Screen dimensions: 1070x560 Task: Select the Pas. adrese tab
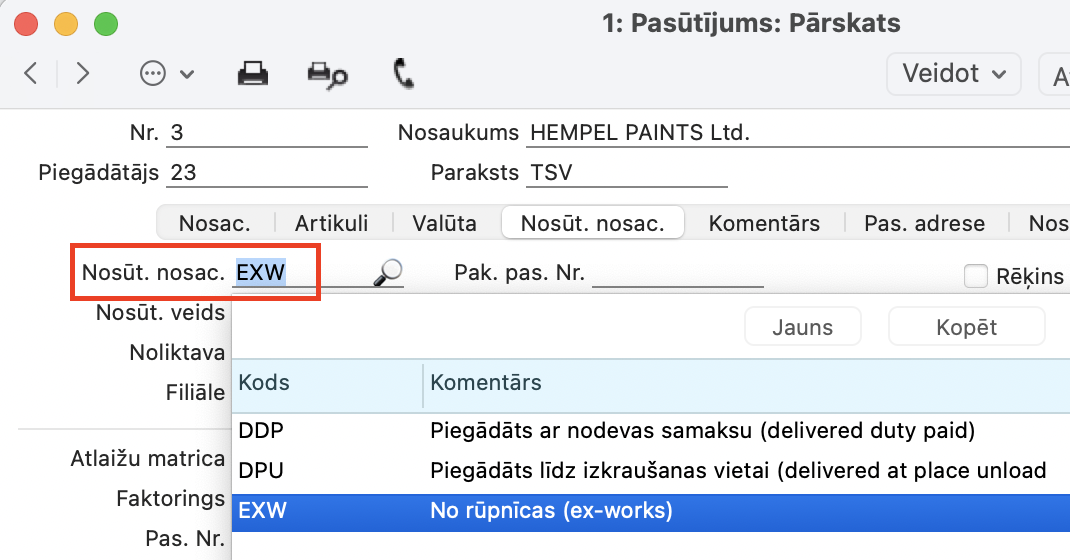[x=924, y=223]
